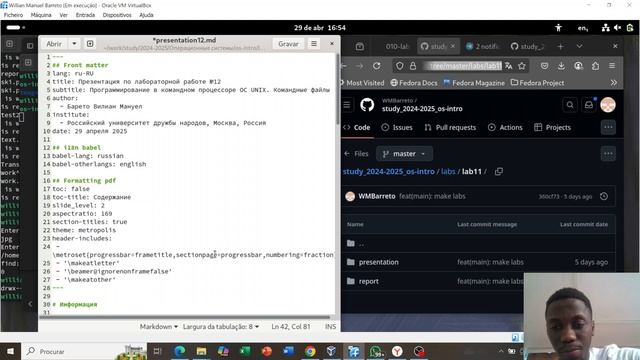The image size is (640, 360).
Task: Open report folder link
Action: click(x=369, y=281)
